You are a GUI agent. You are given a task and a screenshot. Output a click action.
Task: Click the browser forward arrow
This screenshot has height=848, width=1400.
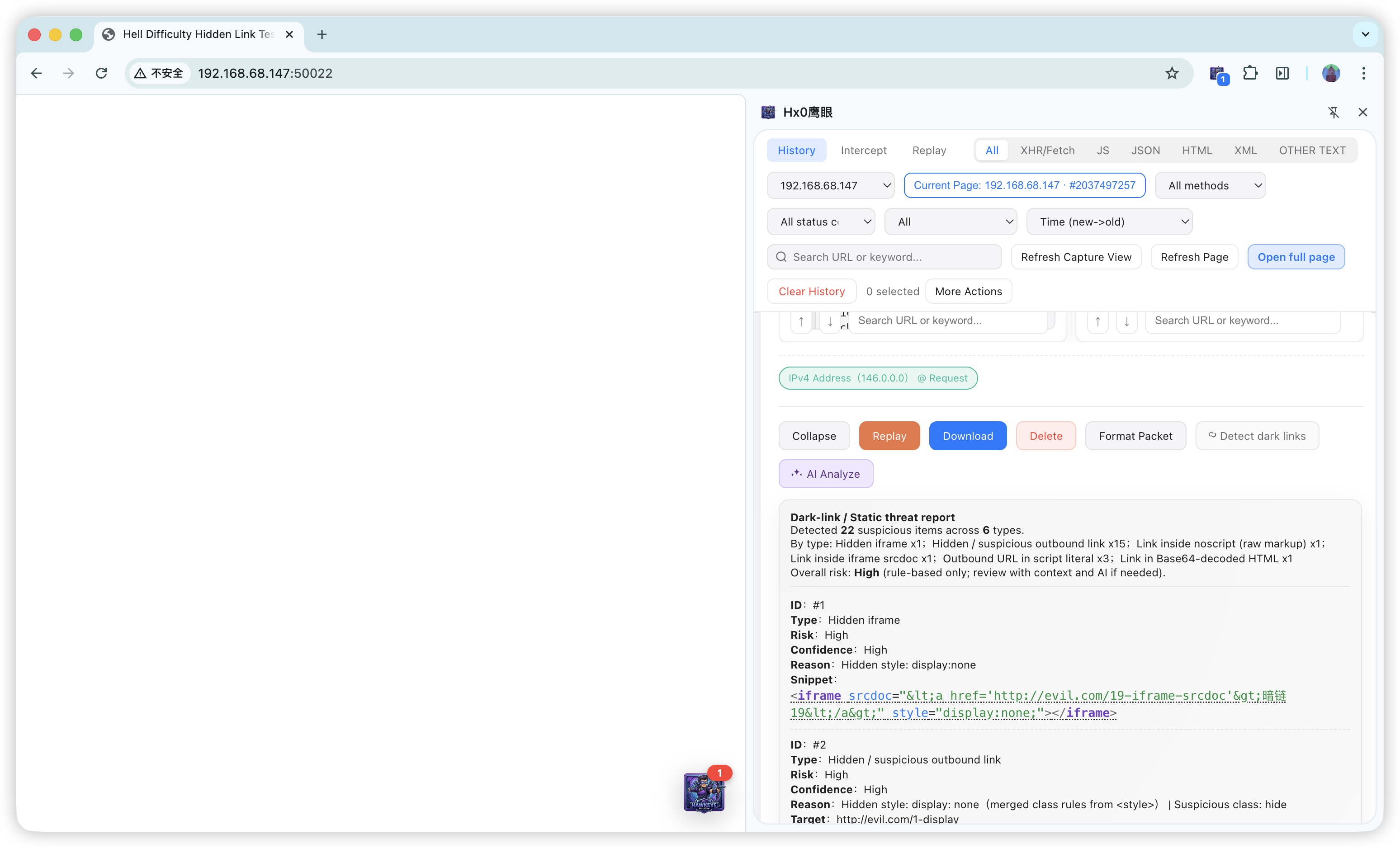click(x=69, y=73)
